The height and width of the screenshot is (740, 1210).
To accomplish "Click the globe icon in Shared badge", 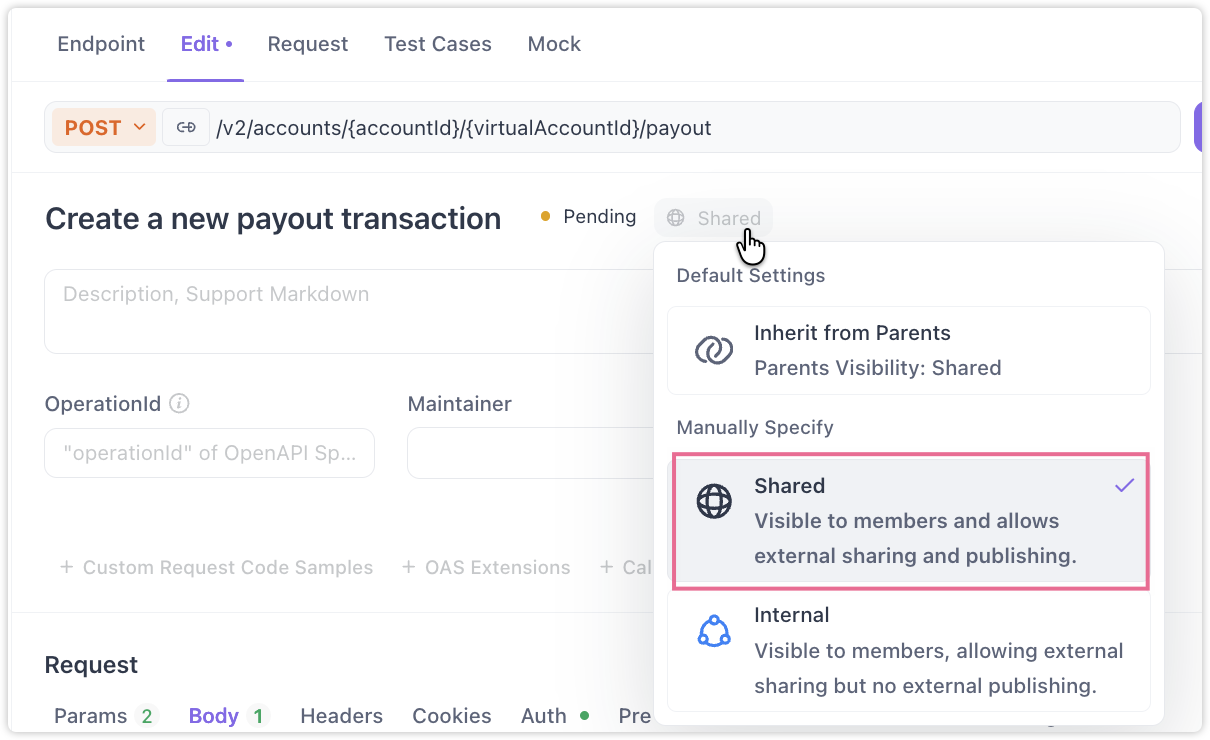I will (676, 218).
